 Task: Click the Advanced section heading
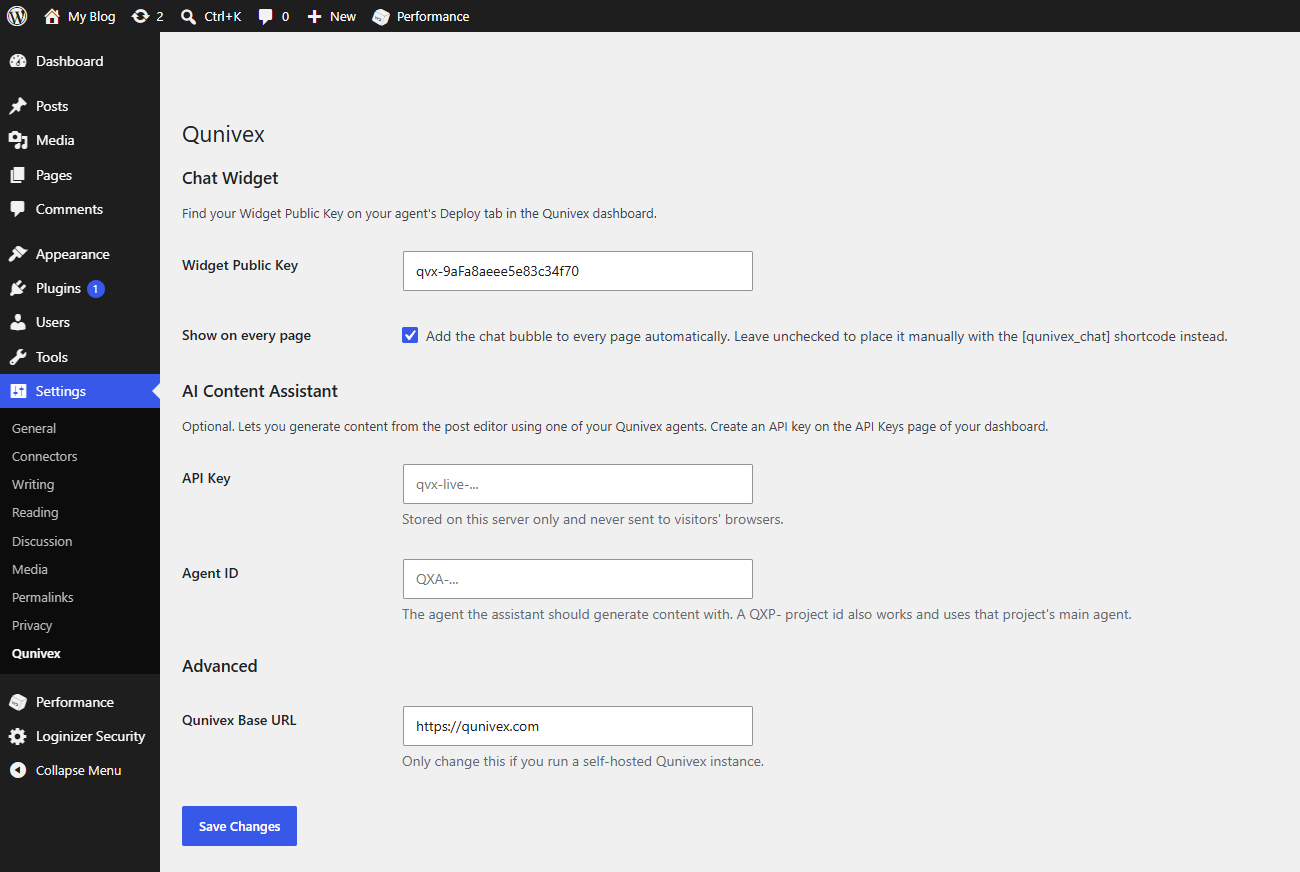click(220, 666)
